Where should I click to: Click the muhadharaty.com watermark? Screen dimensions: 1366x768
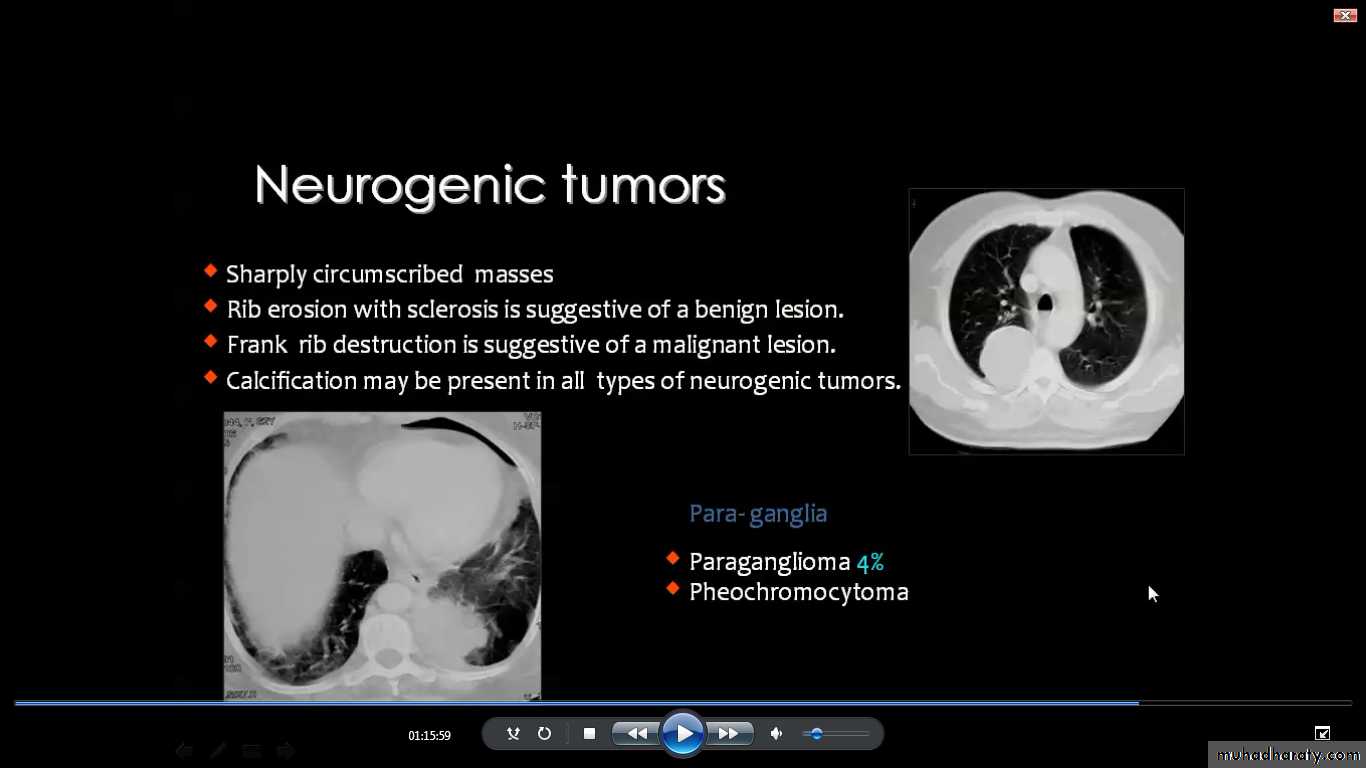[x=1285, y=755]
